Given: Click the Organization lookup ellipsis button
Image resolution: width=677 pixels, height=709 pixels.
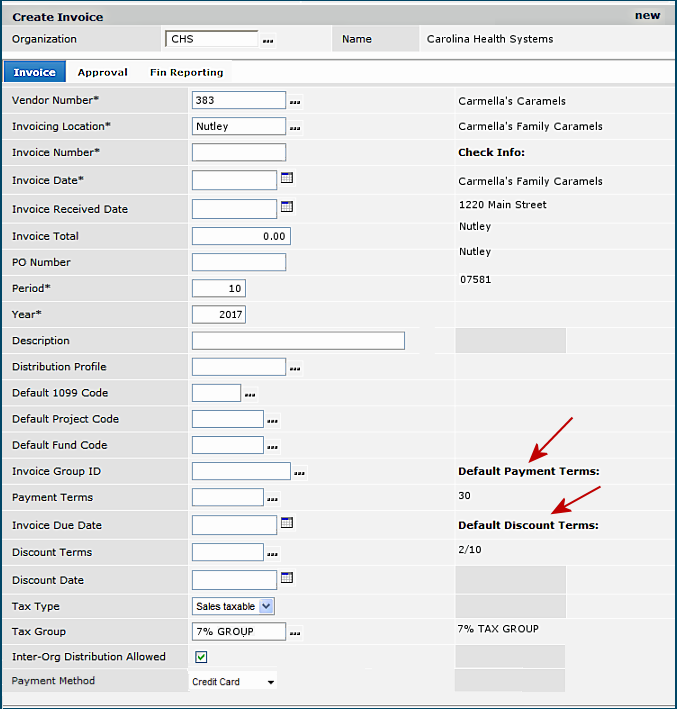Looking at the screenshot, I should coord(268,41).
